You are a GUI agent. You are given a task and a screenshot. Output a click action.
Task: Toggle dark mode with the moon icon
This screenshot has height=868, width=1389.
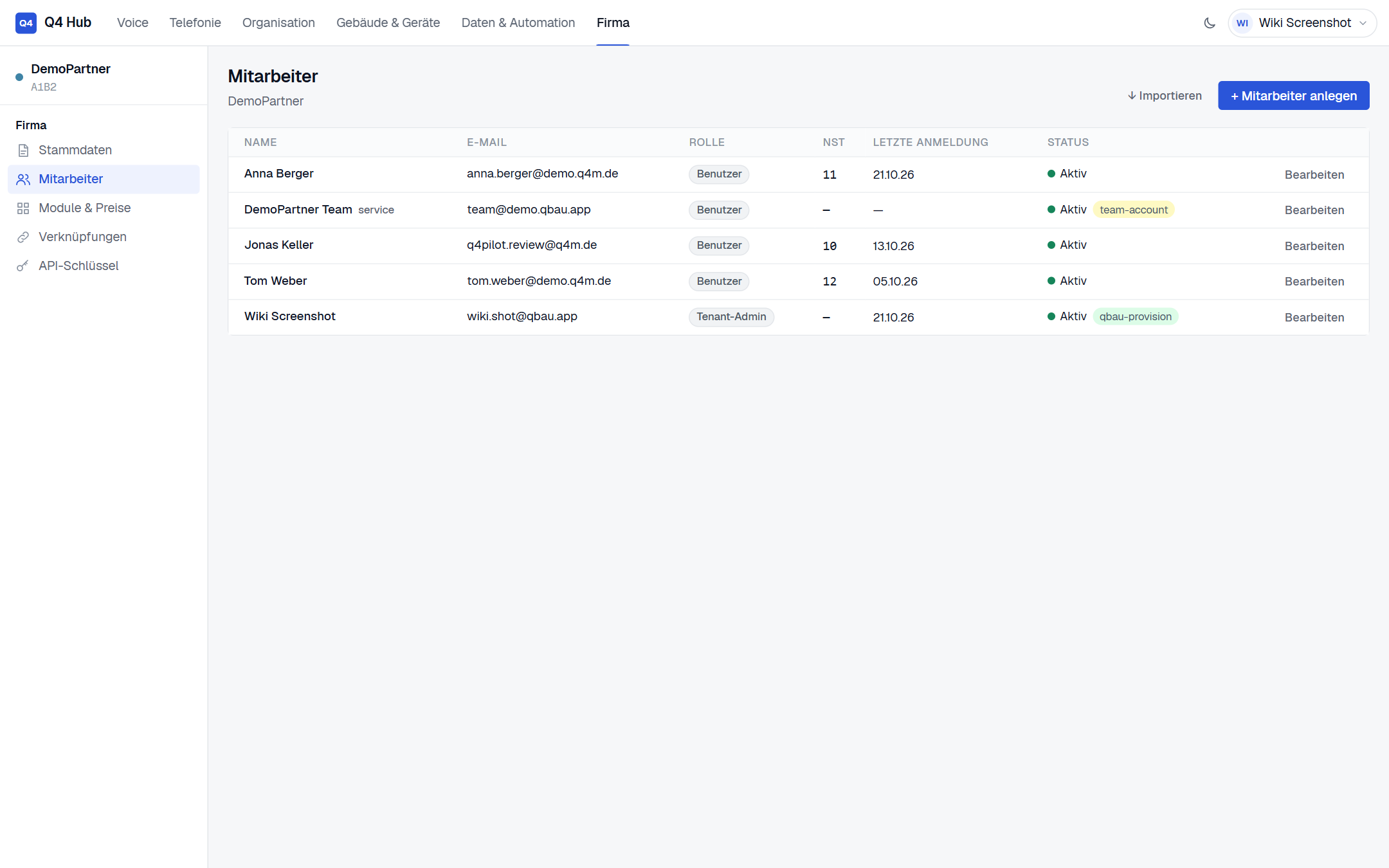[x=1210, y=23]
